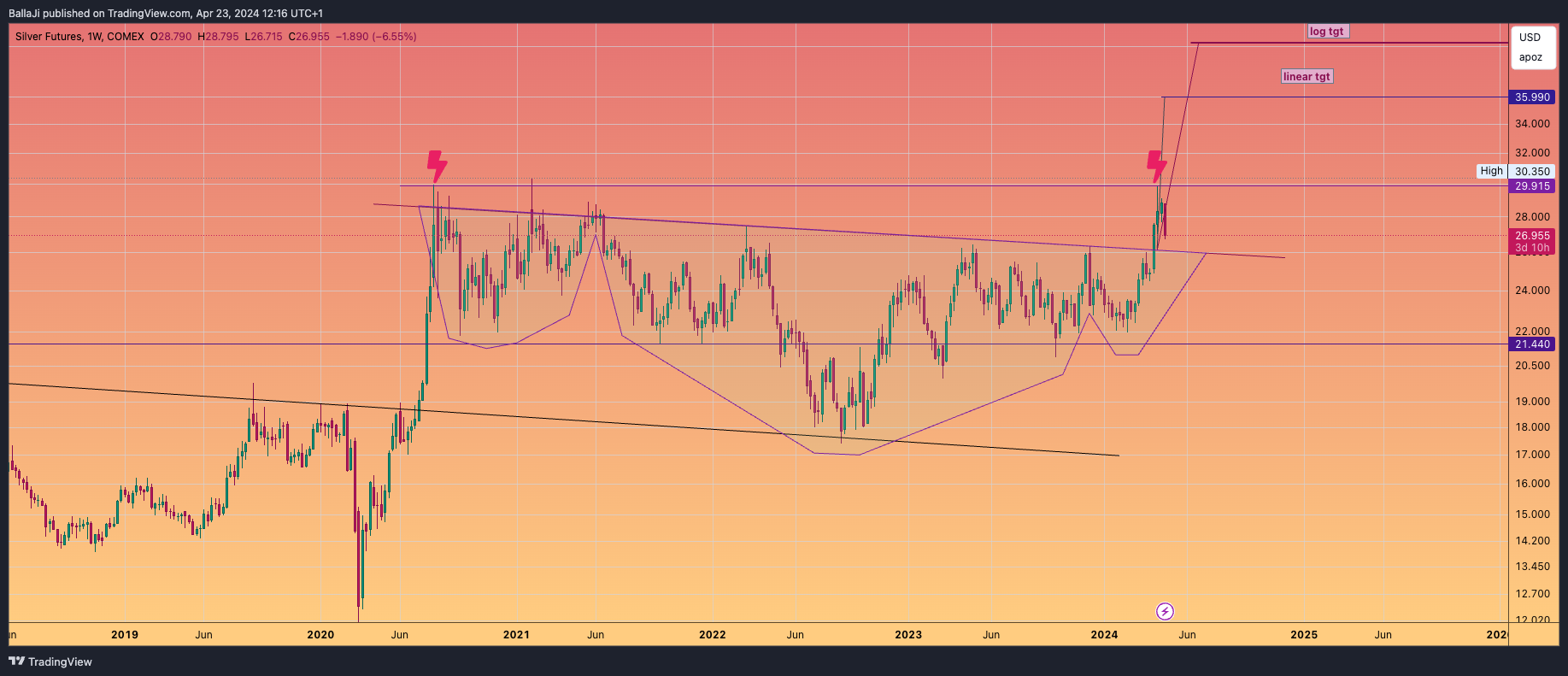The image size is (1568, 676).
Task: Click the 20.500 price axis label
Action: pyautogui.click(x=1532, y=366)
